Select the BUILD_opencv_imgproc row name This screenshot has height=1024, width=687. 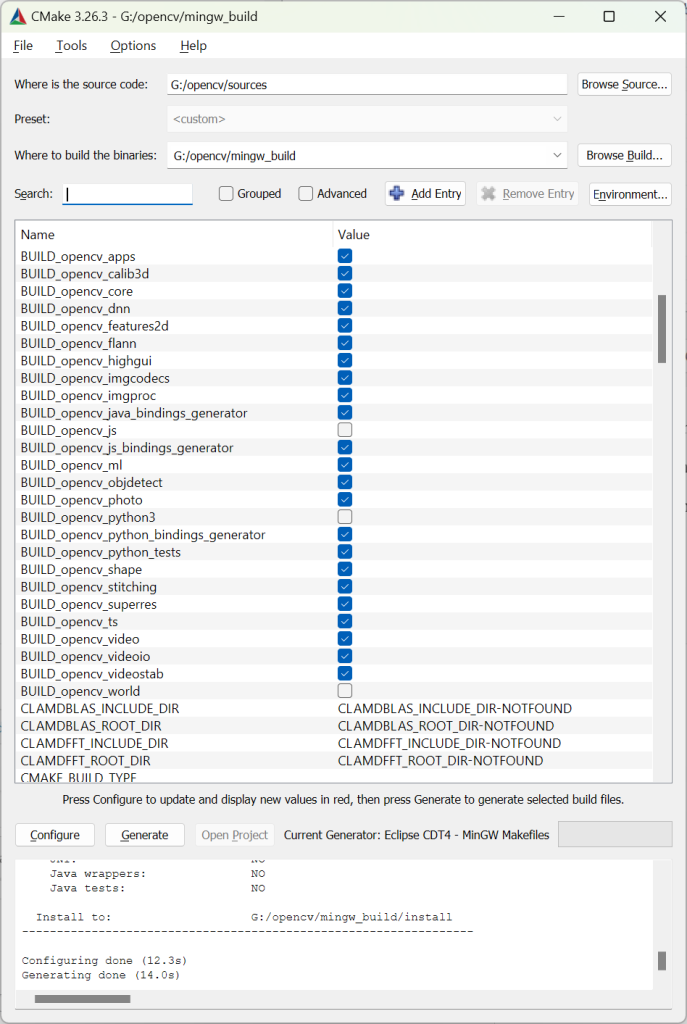(88, 395)
